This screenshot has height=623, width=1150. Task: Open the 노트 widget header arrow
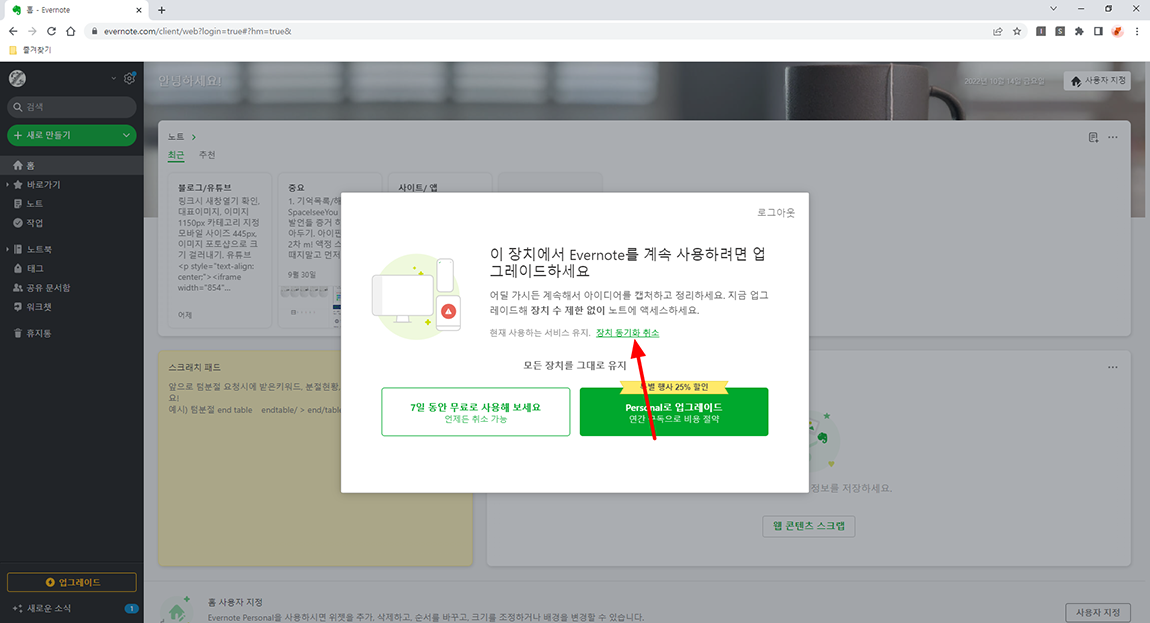[194, 137]
